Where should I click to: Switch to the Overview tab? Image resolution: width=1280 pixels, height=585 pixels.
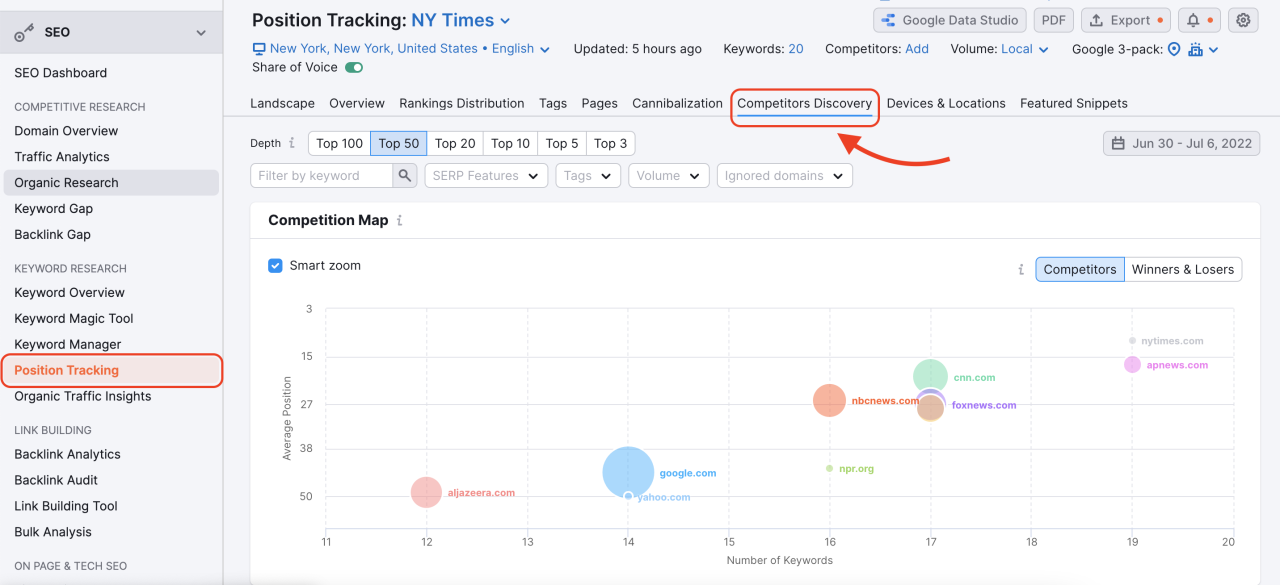coord(357,103)
